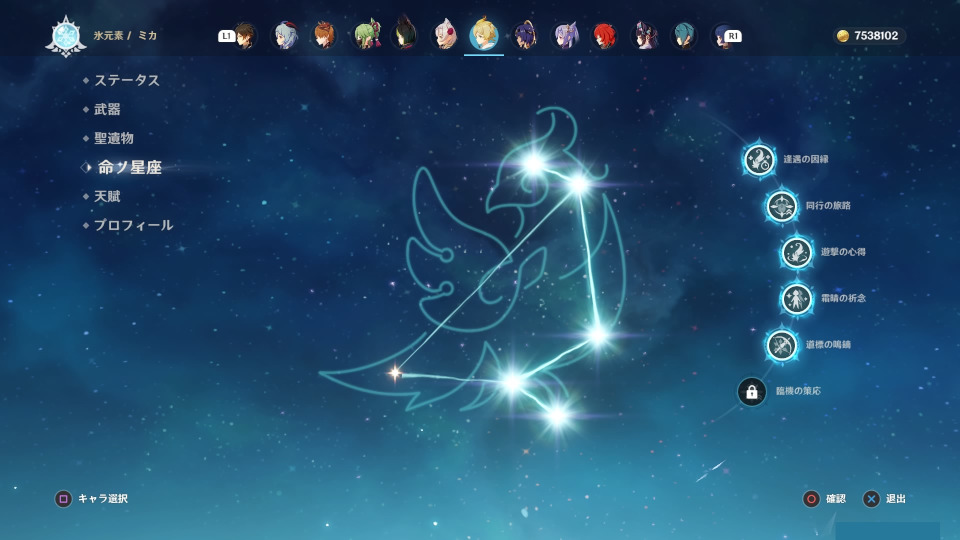
Task: Click the locked 臨機の策応 padlock icon
Action: 752,392
